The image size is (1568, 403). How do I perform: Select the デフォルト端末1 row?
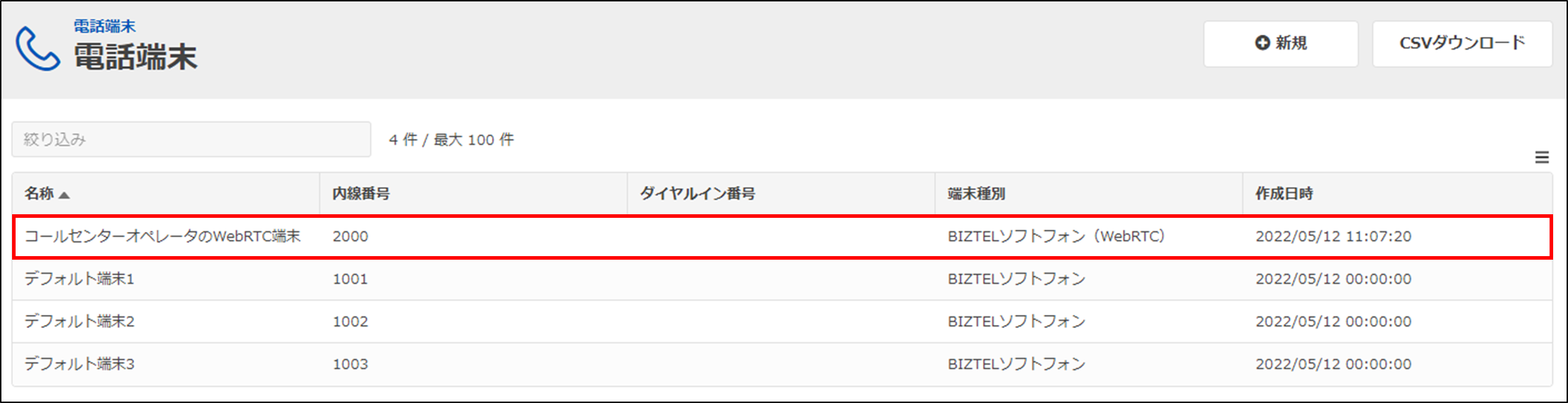tap(79, 279)
